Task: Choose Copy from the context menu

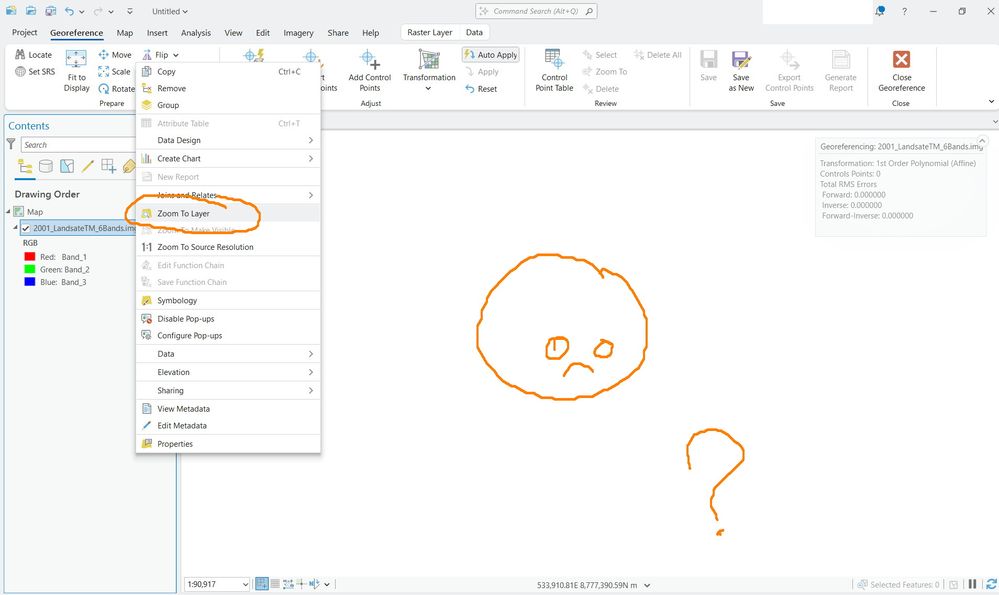Action: click(x=228, y=71)
